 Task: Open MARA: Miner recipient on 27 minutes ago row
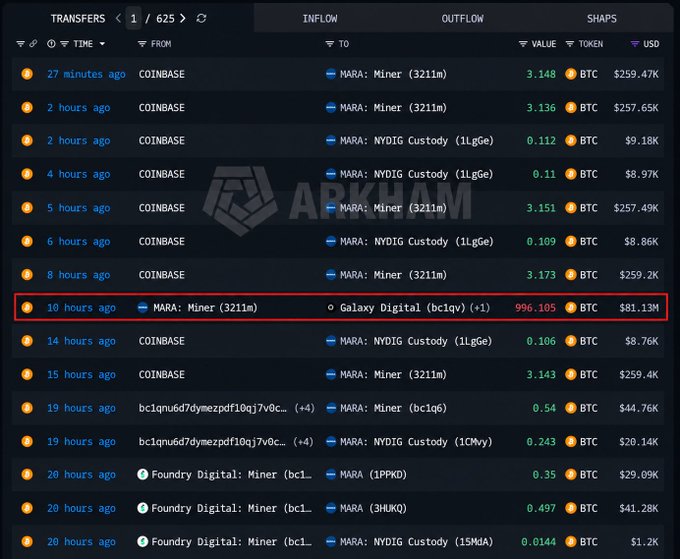click(393, 74)
